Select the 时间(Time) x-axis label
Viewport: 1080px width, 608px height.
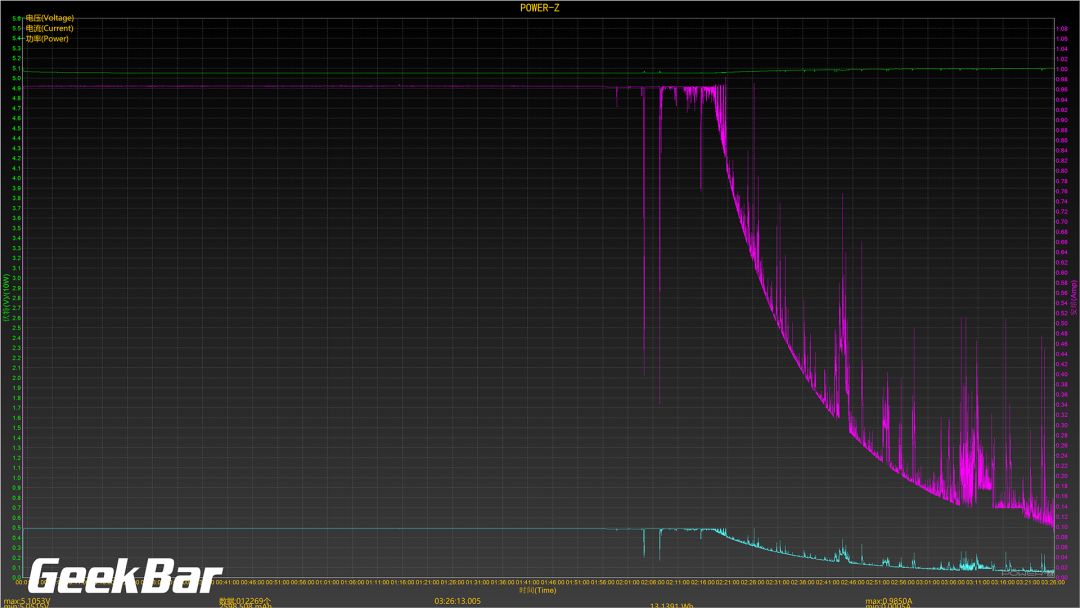click(537, 590)
